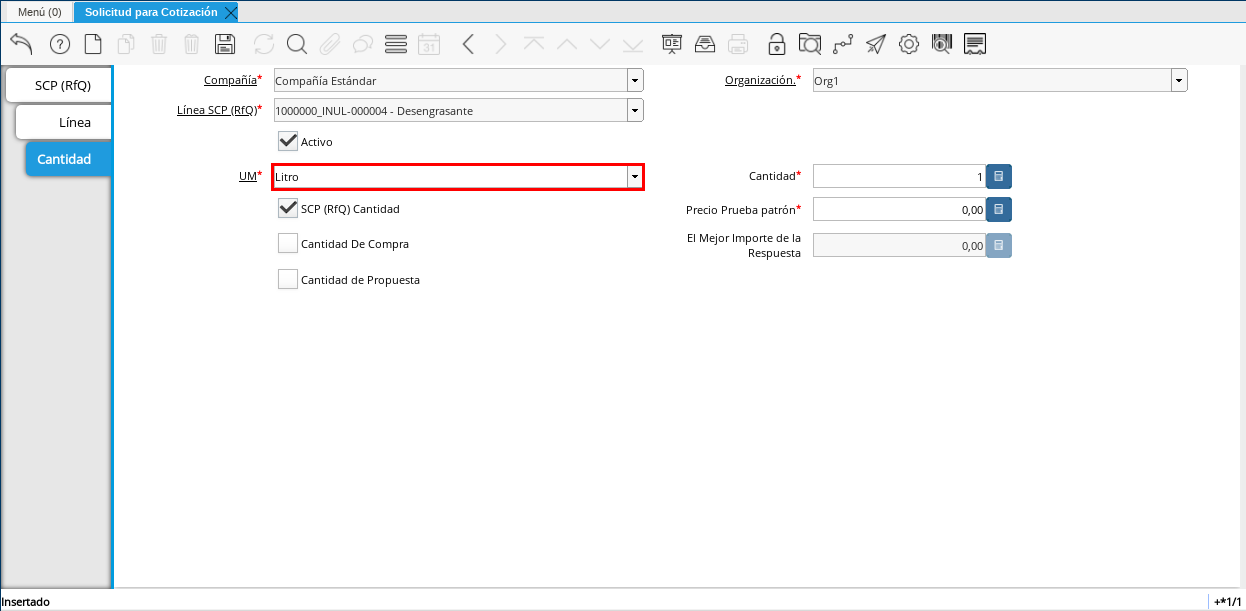Image resolution: width=1246 pixels, height=611 pixels.
Task: Click the Línea SCP (RfQ) label link
Action: click(216, 110)
